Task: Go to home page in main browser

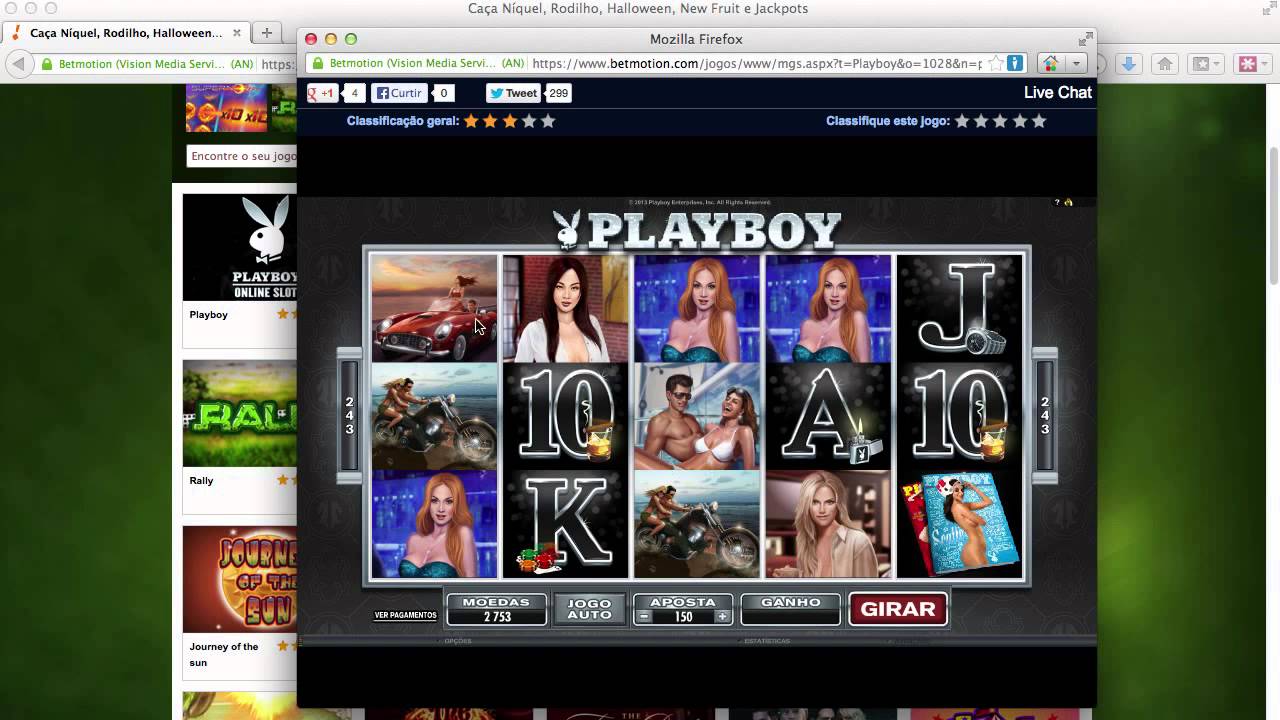Action: (1165, 64)
